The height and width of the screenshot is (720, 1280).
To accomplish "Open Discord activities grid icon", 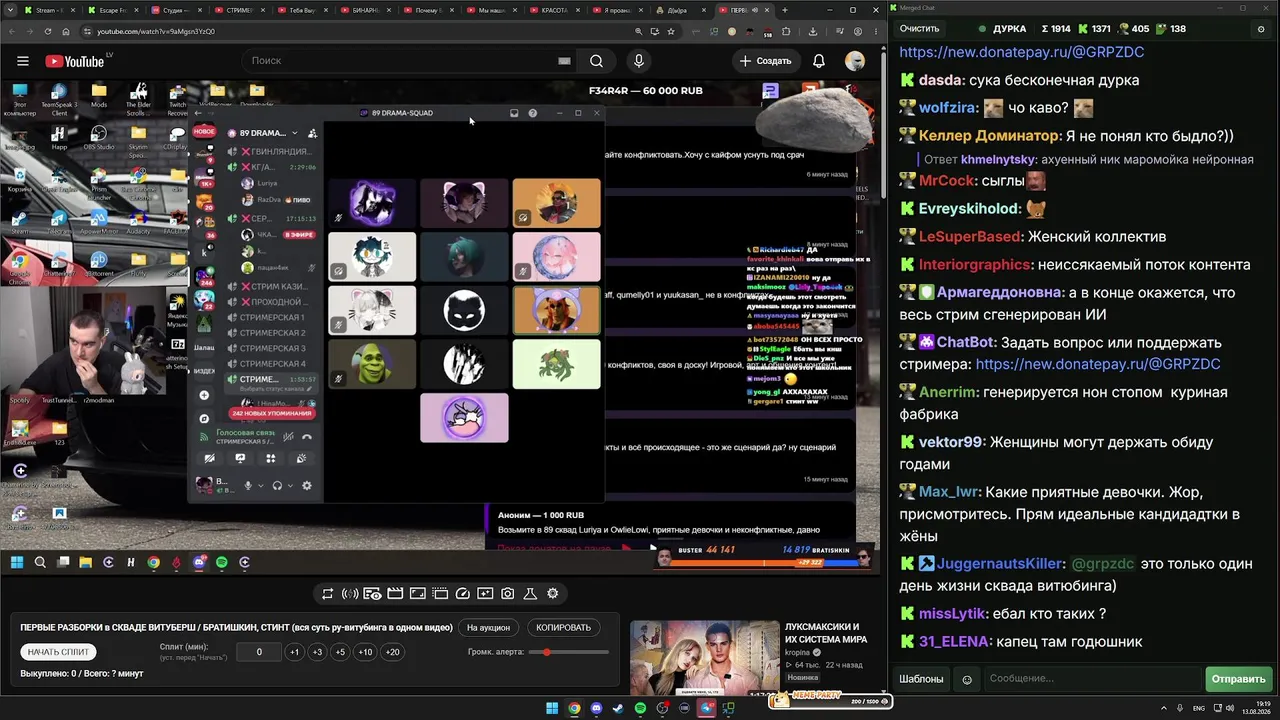I will click(x=270, y=458).
